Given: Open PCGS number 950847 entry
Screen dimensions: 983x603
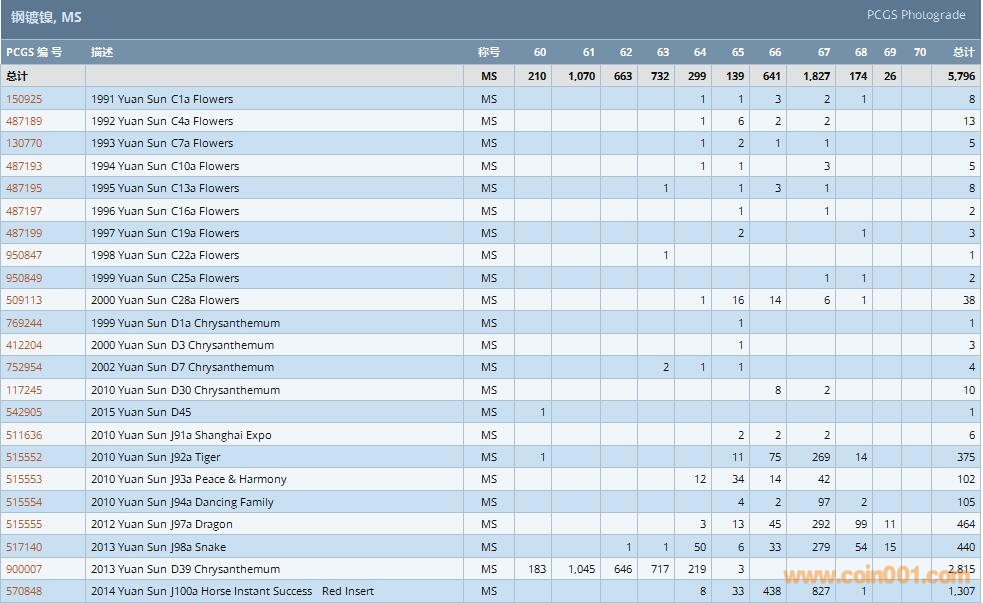Looking at the screenshot, I should click(x=24, y=255).
